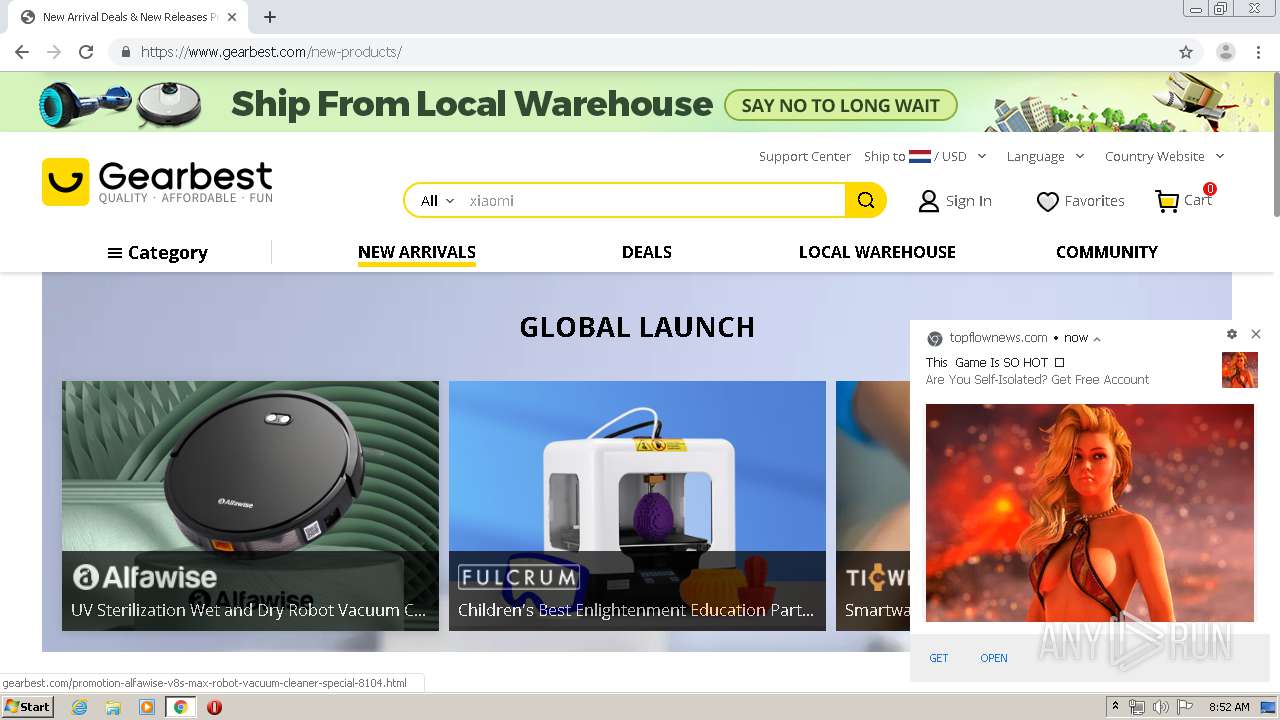Close the browser tab
The image size is (1280, 720).
pos(233,17)
